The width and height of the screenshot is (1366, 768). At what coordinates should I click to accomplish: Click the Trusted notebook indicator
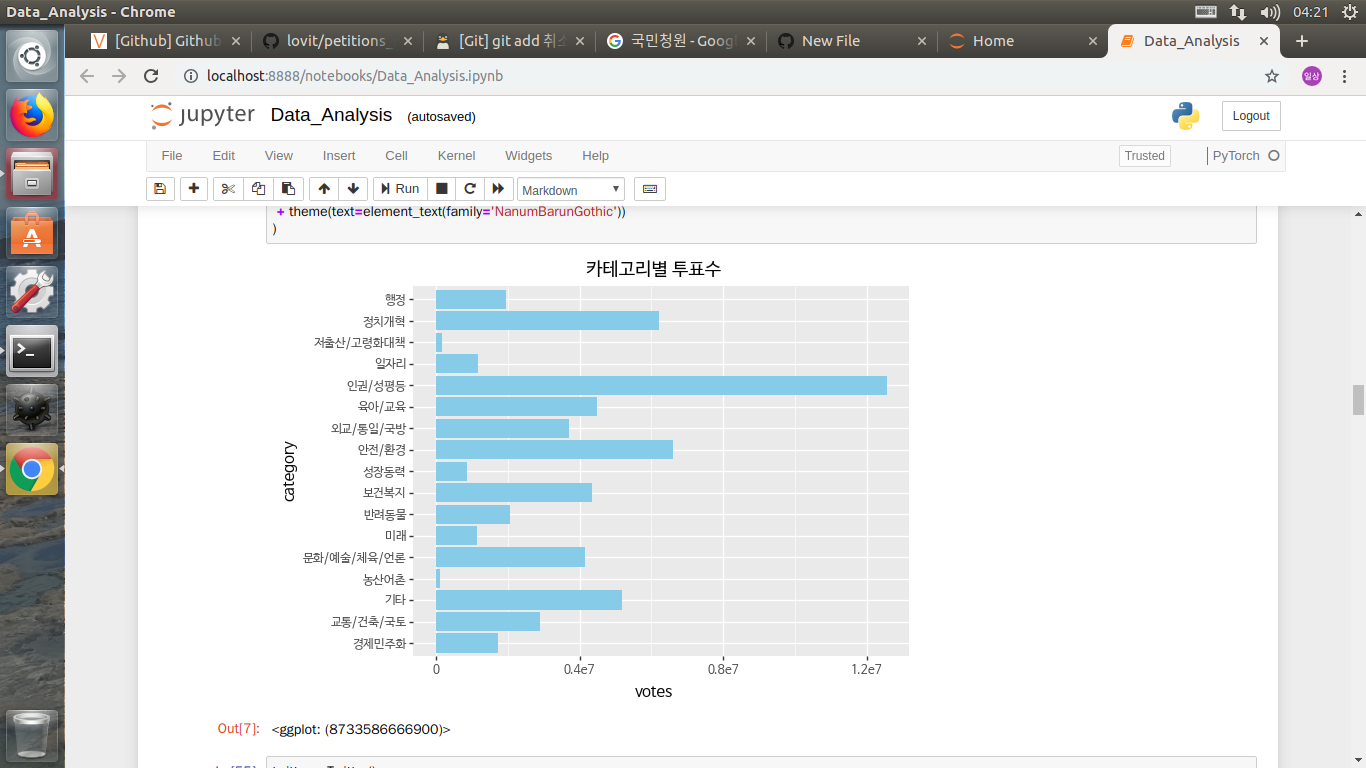point(1144,156)
